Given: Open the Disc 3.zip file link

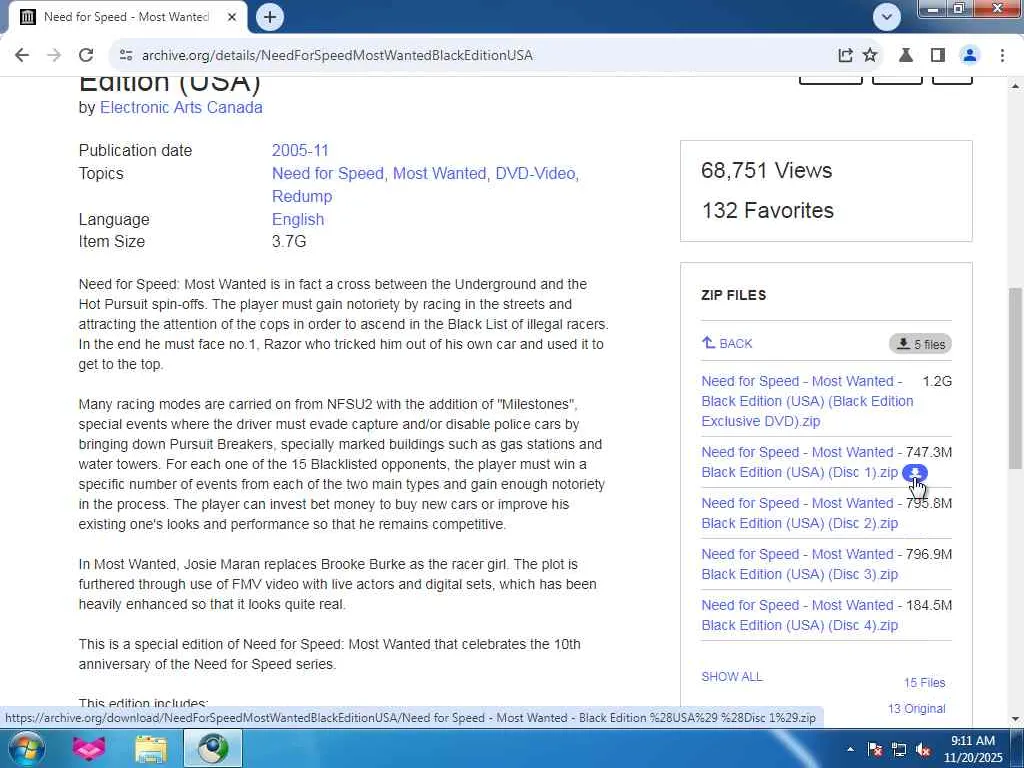Looking at the screenshot, I should [x=800, y=564].
